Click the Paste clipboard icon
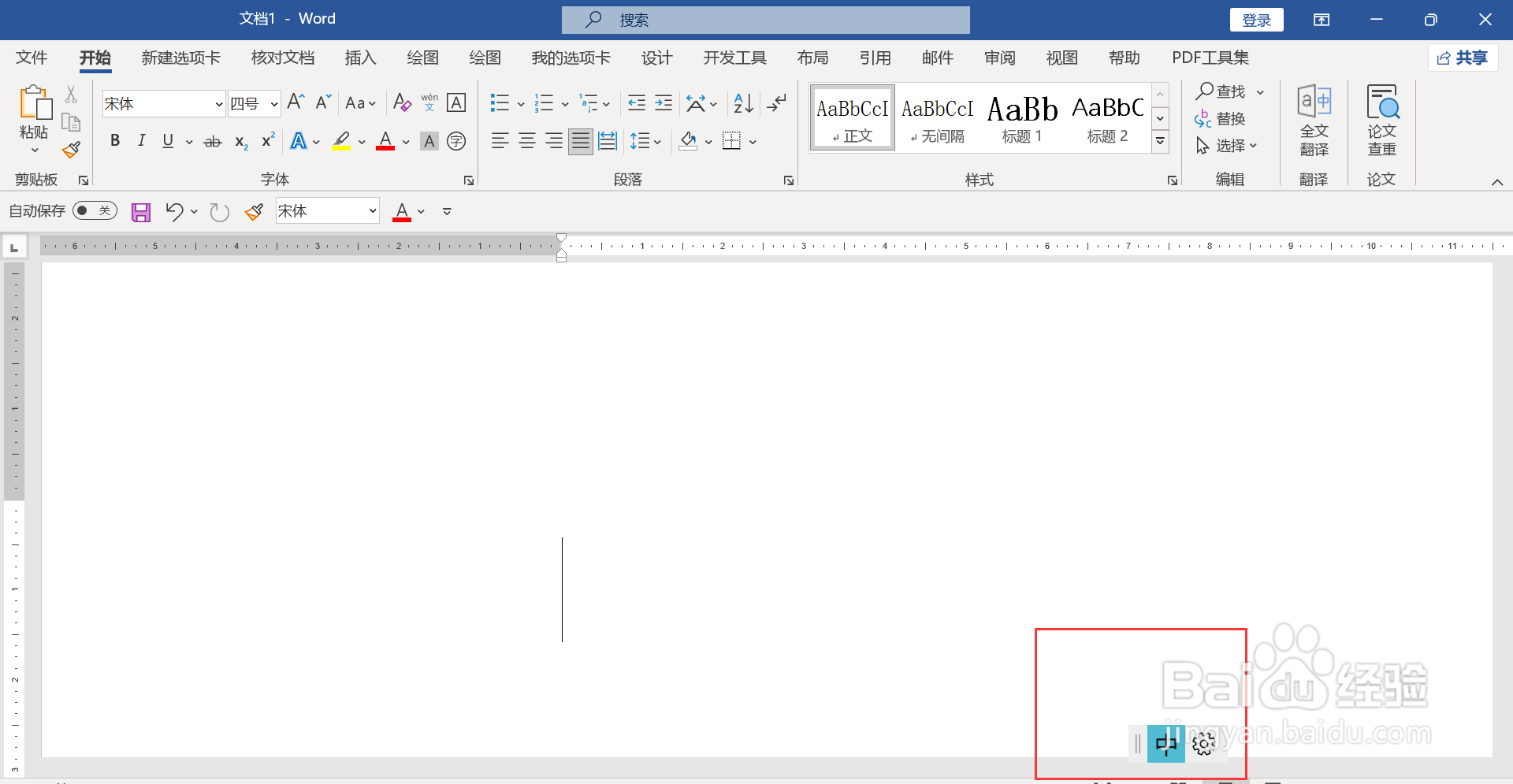 [x=34, y=102]
